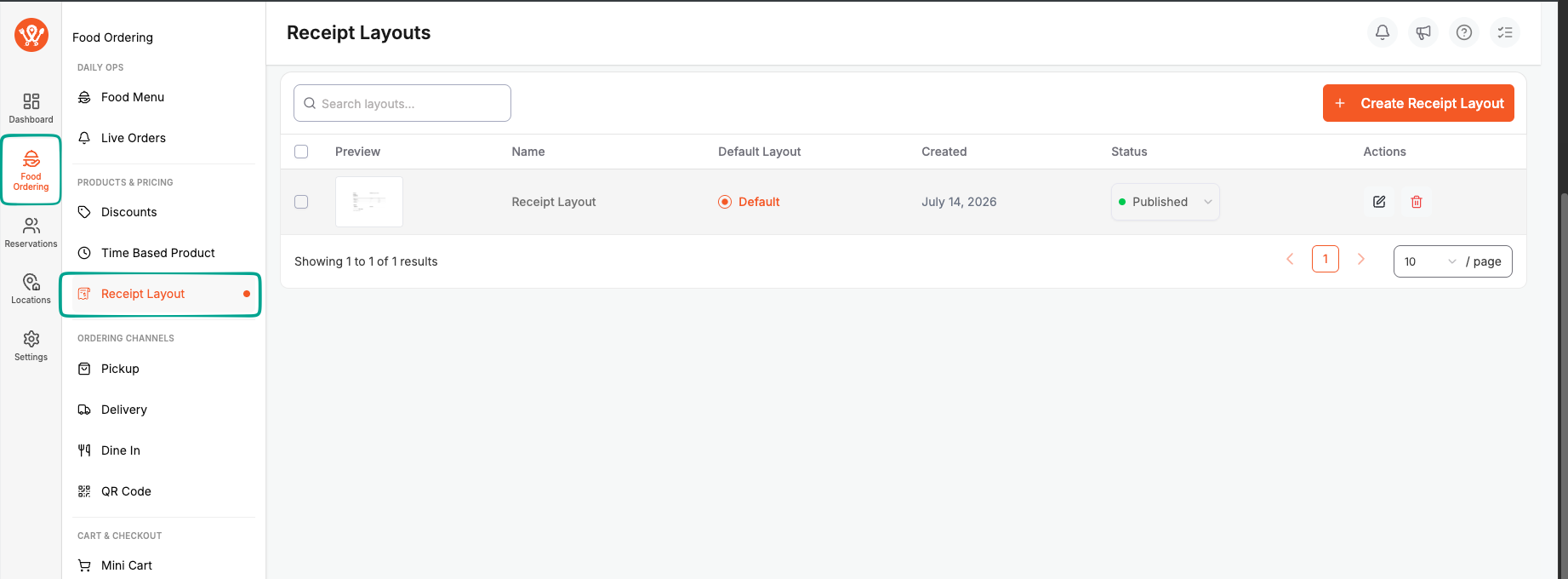Go to Reservations
The height and width of the screenshot is (579, 1568).
31,232
